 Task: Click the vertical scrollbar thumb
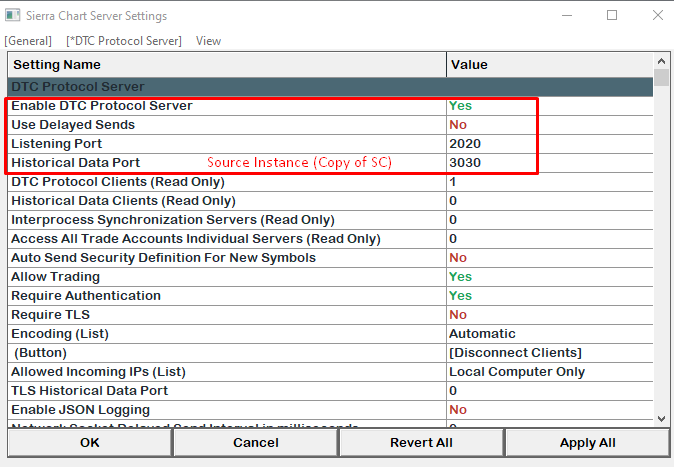tap(662, 77)
